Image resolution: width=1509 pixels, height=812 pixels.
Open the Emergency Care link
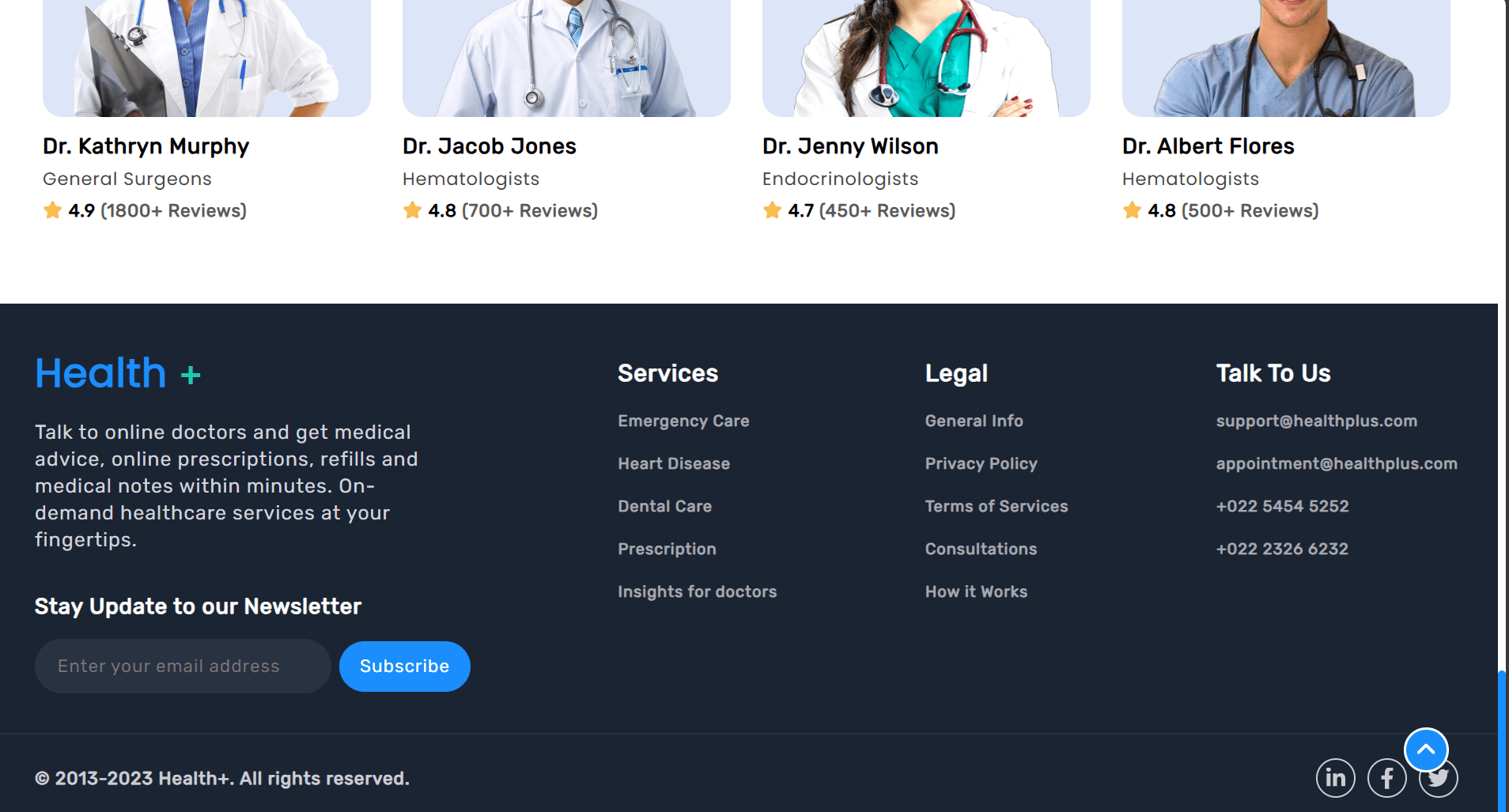point(683,421)
